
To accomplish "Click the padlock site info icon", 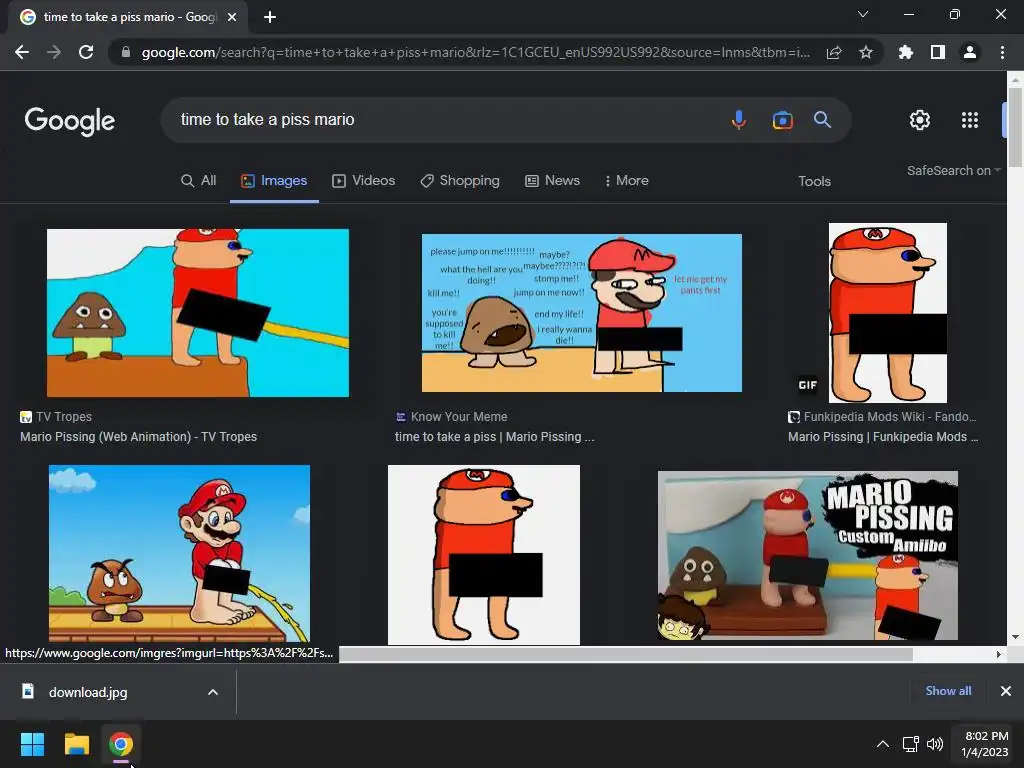I will (x=125, y=52).
